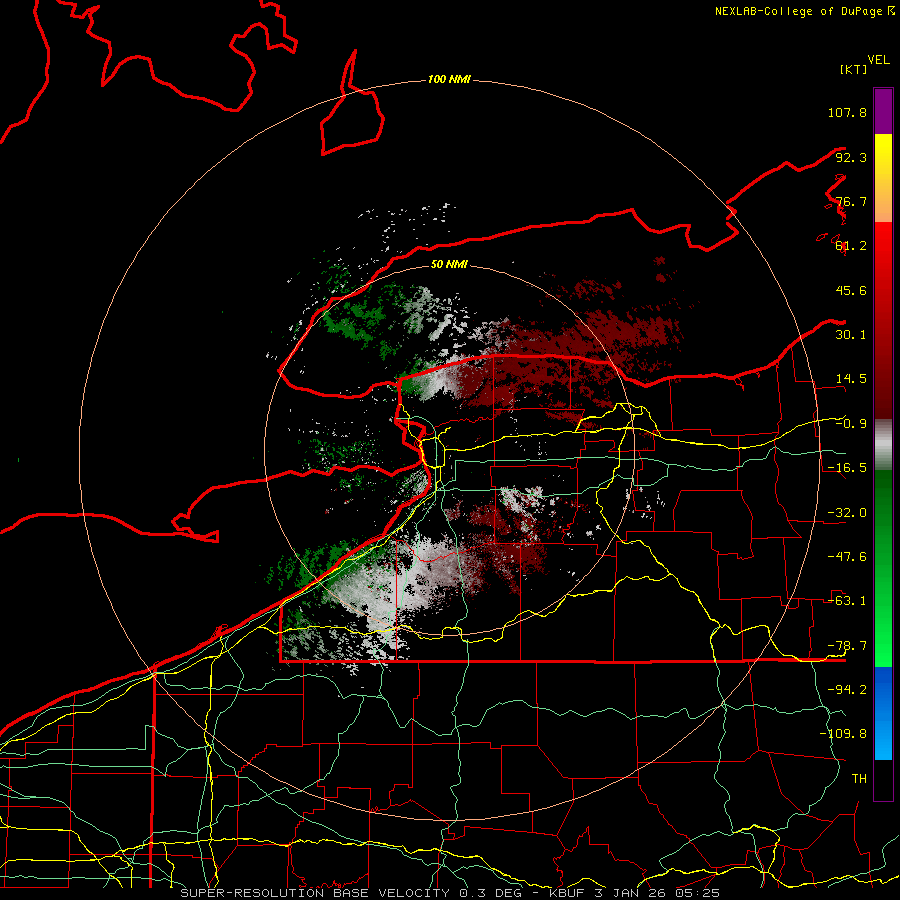Select the 14.5 scale value
The height and width of the screenshot is (900, 900).
[x=851, y=379]
